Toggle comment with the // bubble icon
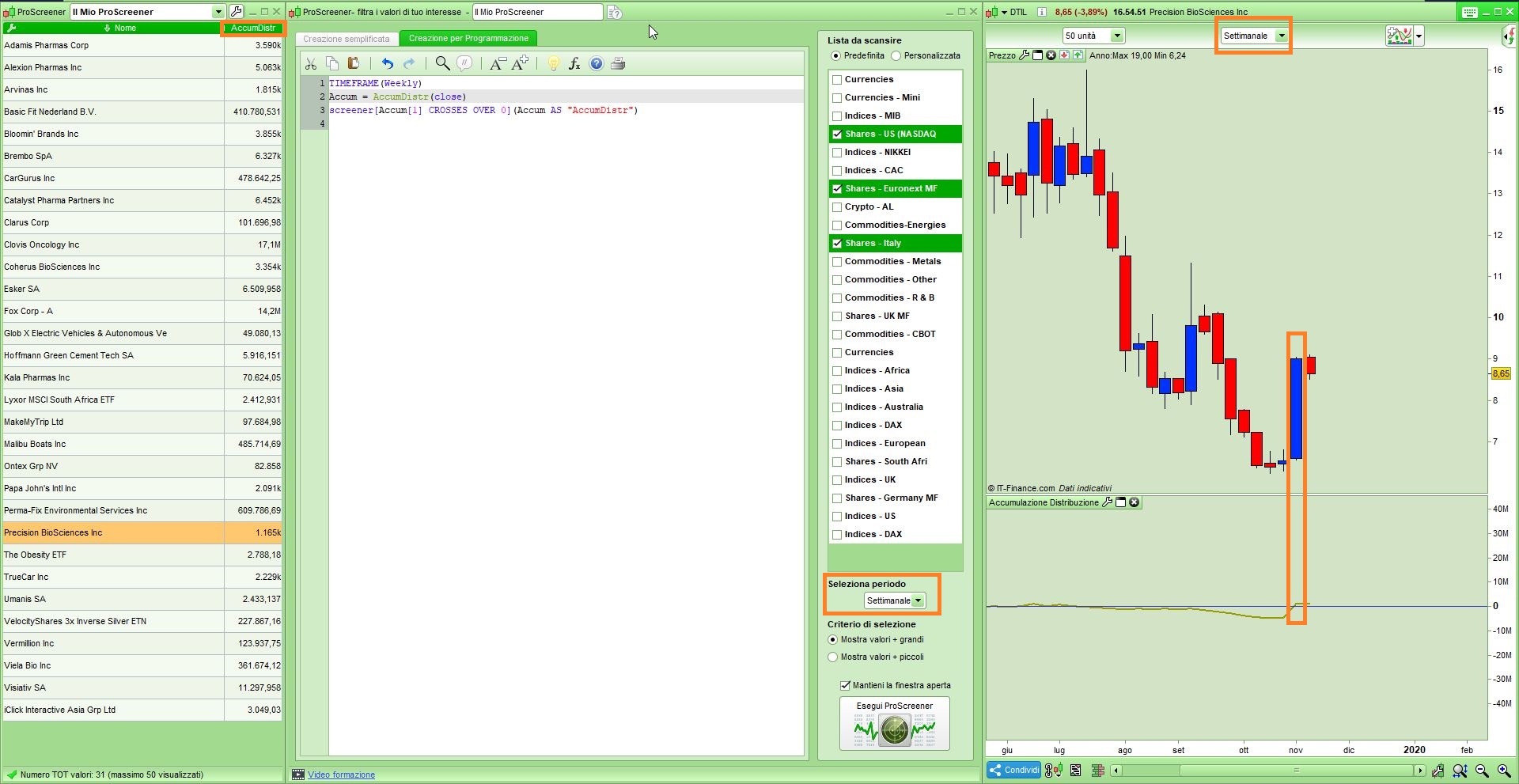1519x784 pixels. (x=464, y=64)
